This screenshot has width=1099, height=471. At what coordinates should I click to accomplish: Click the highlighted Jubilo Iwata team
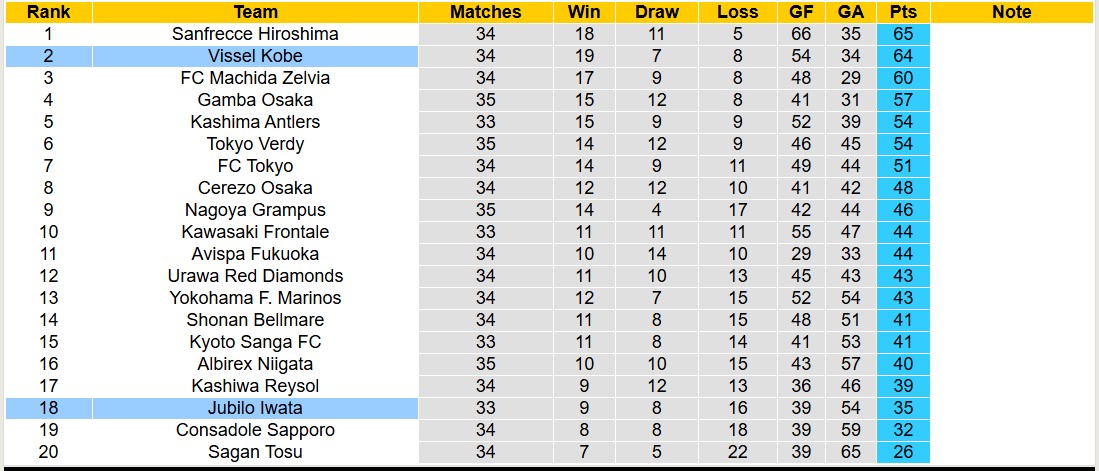point(255,408)
